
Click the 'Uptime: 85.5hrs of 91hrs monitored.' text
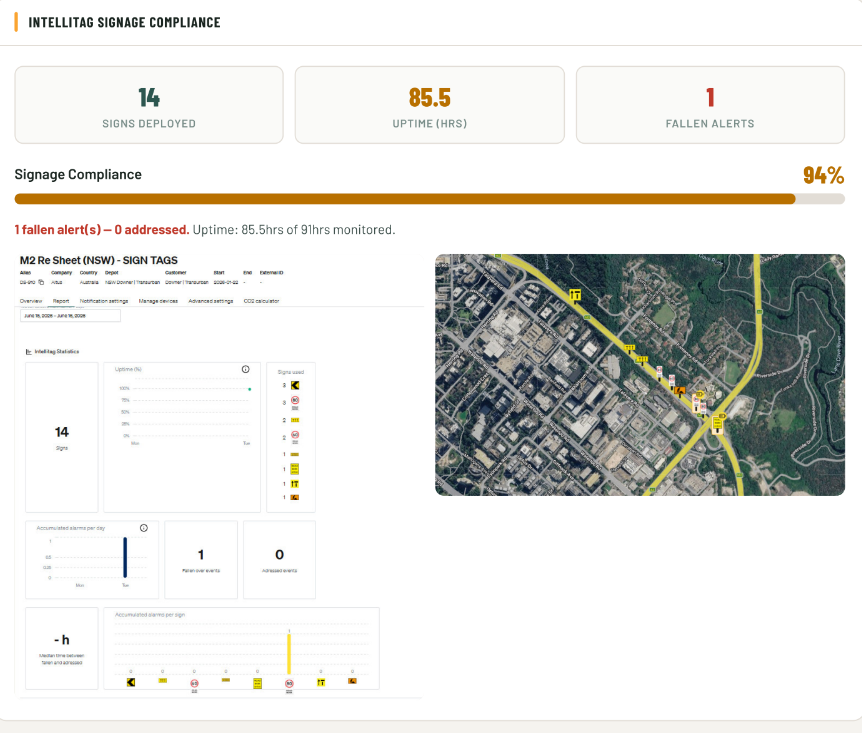coord(294,230)
